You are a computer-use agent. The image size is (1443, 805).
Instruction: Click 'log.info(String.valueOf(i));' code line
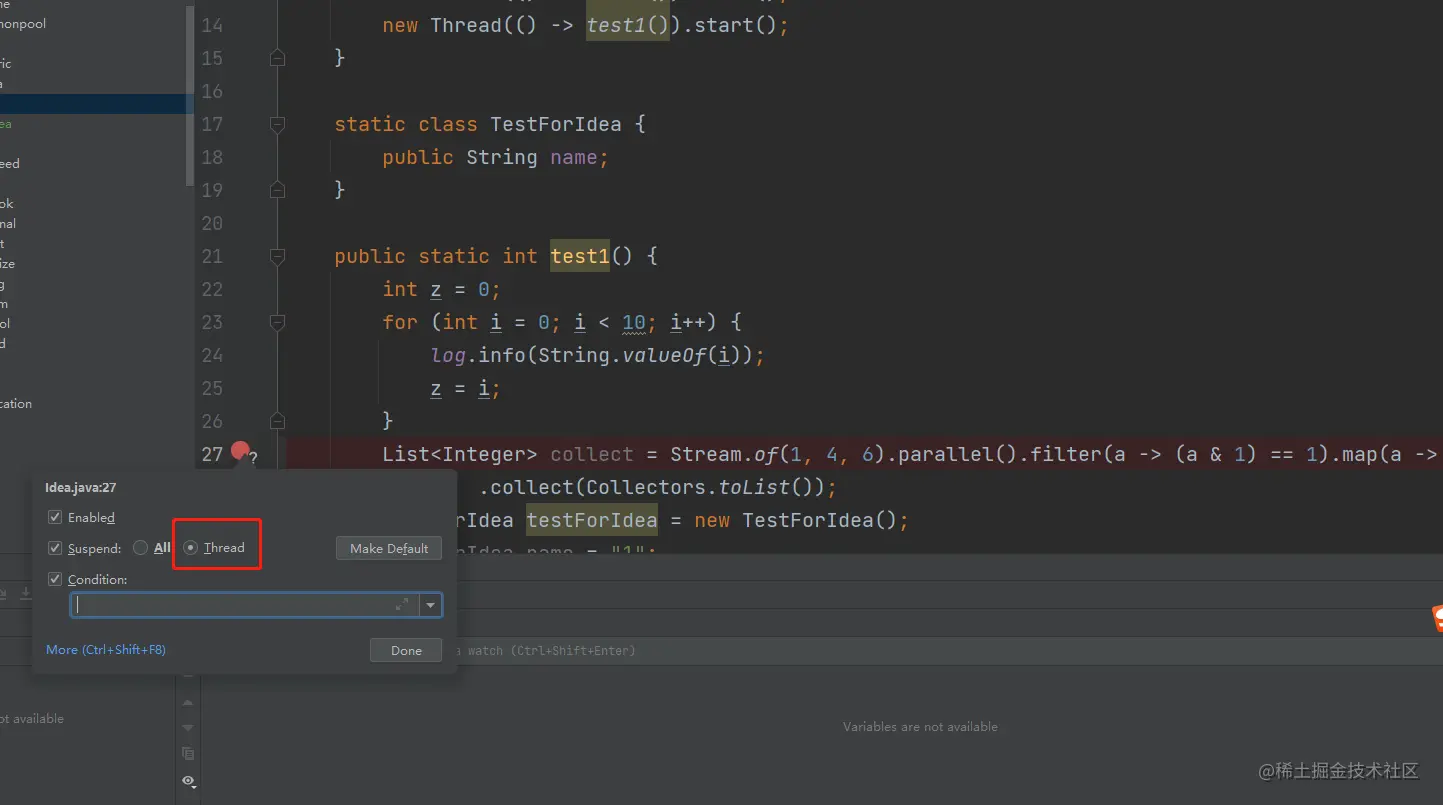tap(598, 355)
